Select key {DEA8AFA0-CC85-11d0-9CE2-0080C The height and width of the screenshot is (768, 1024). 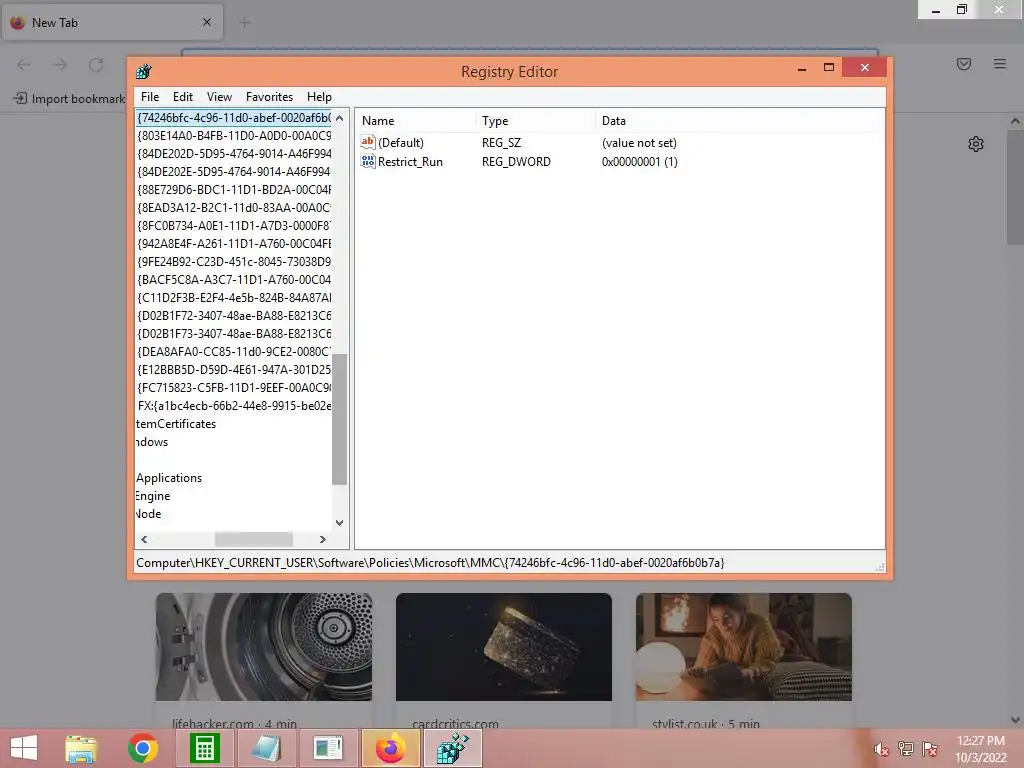click(234, 351)
